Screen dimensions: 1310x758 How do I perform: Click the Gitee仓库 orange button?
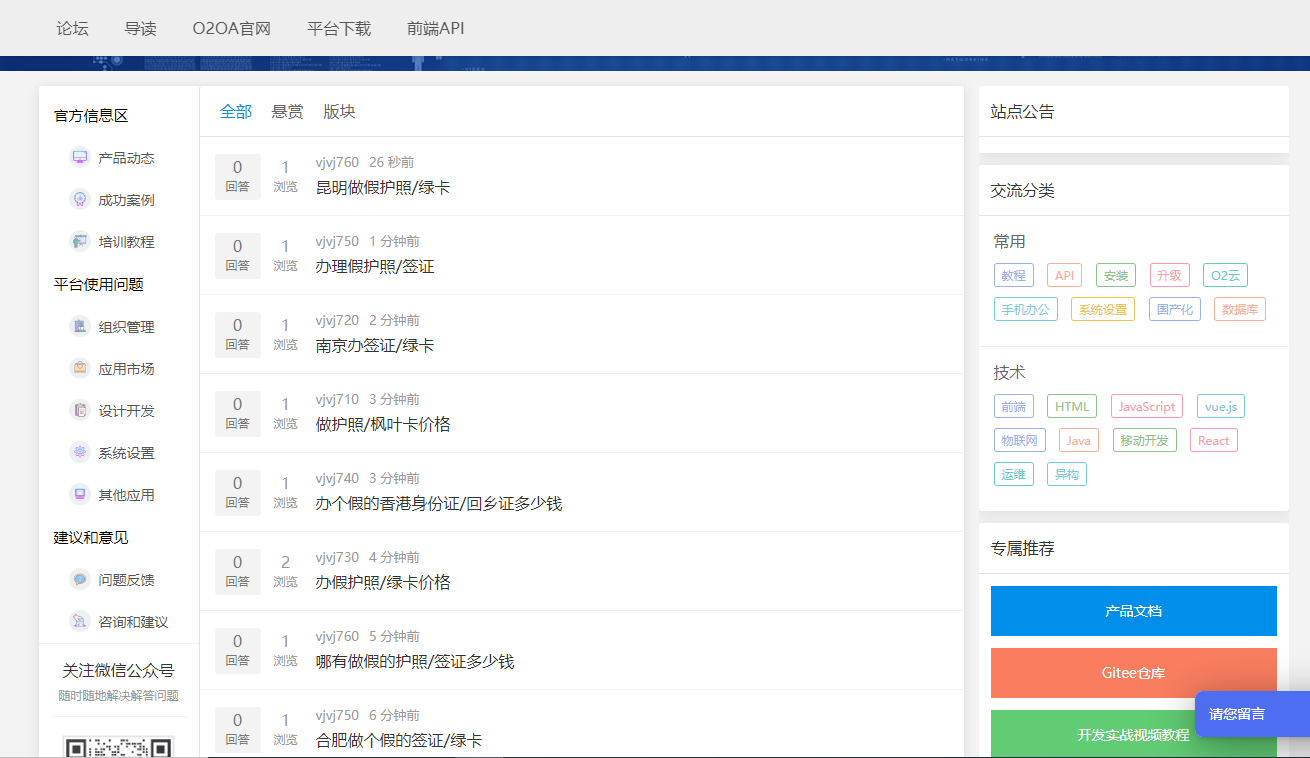tap(1133, 673)
